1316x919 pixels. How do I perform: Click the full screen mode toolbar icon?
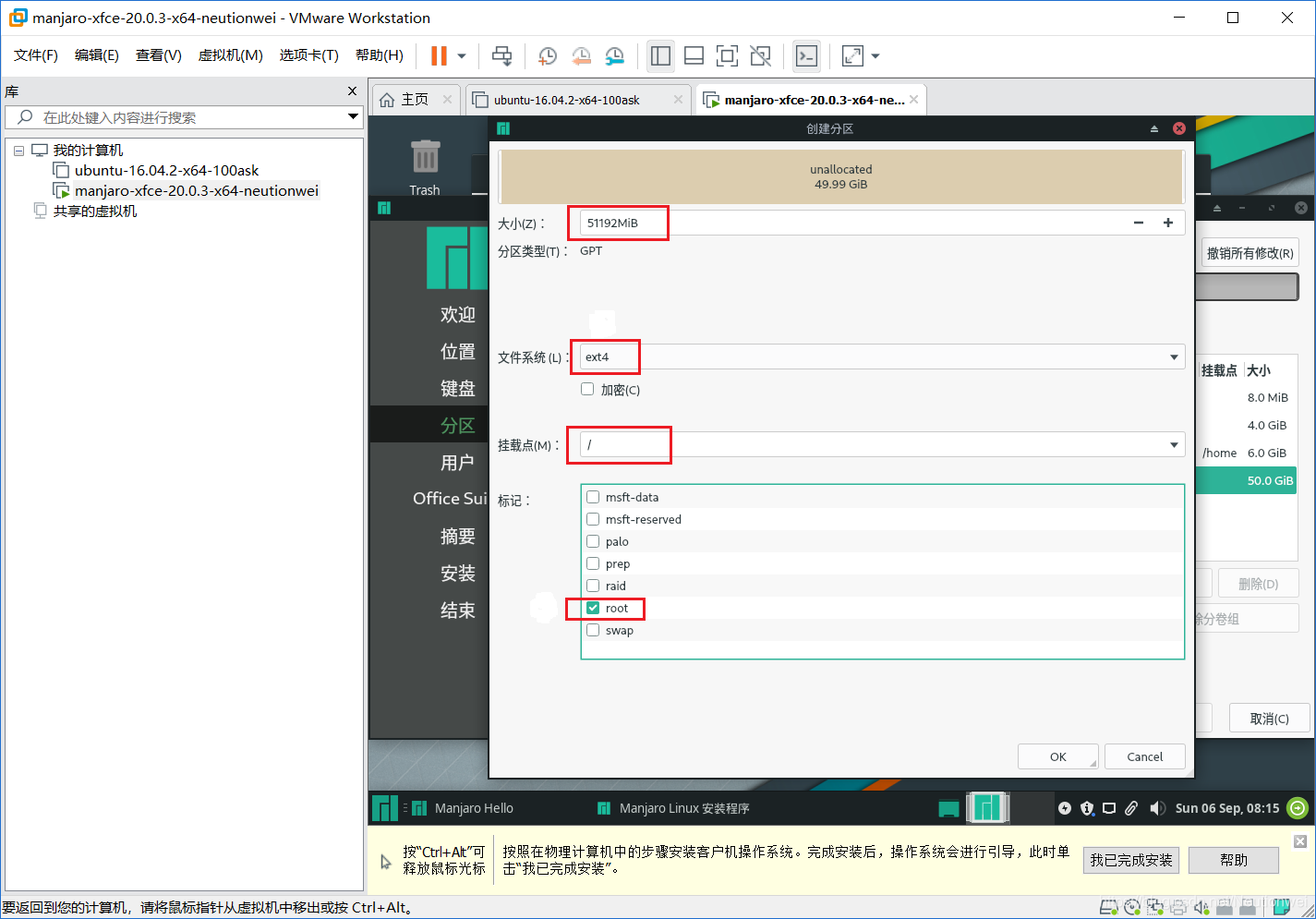[x=727, y=56]
